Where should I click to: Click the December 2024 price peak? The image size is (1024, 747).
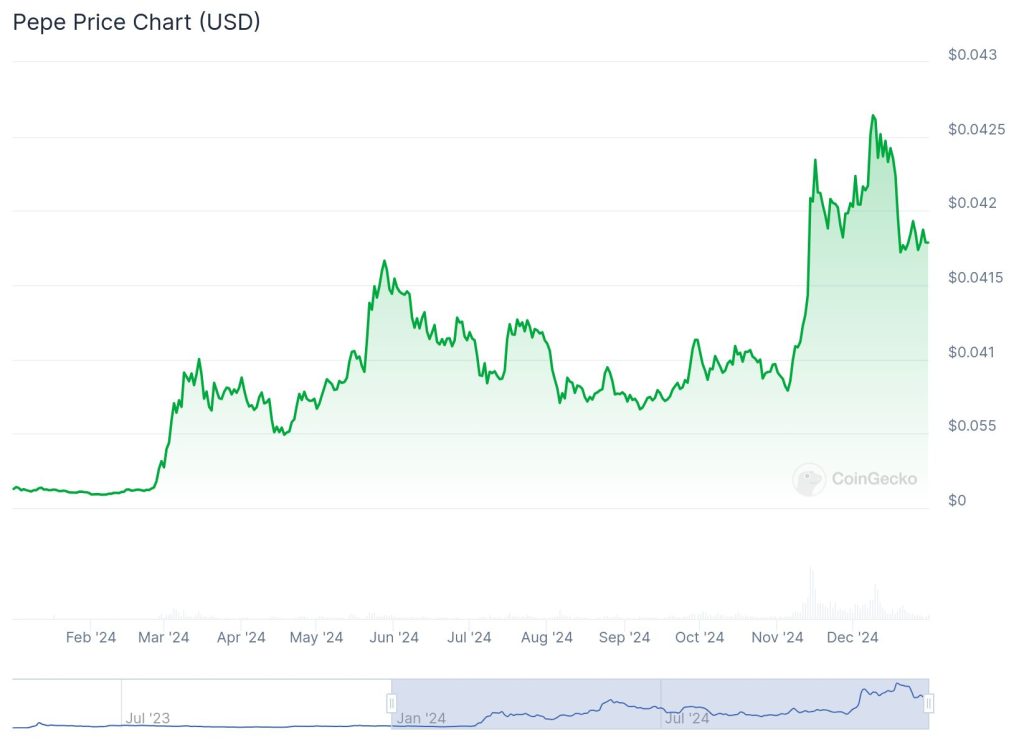point(873,116)
